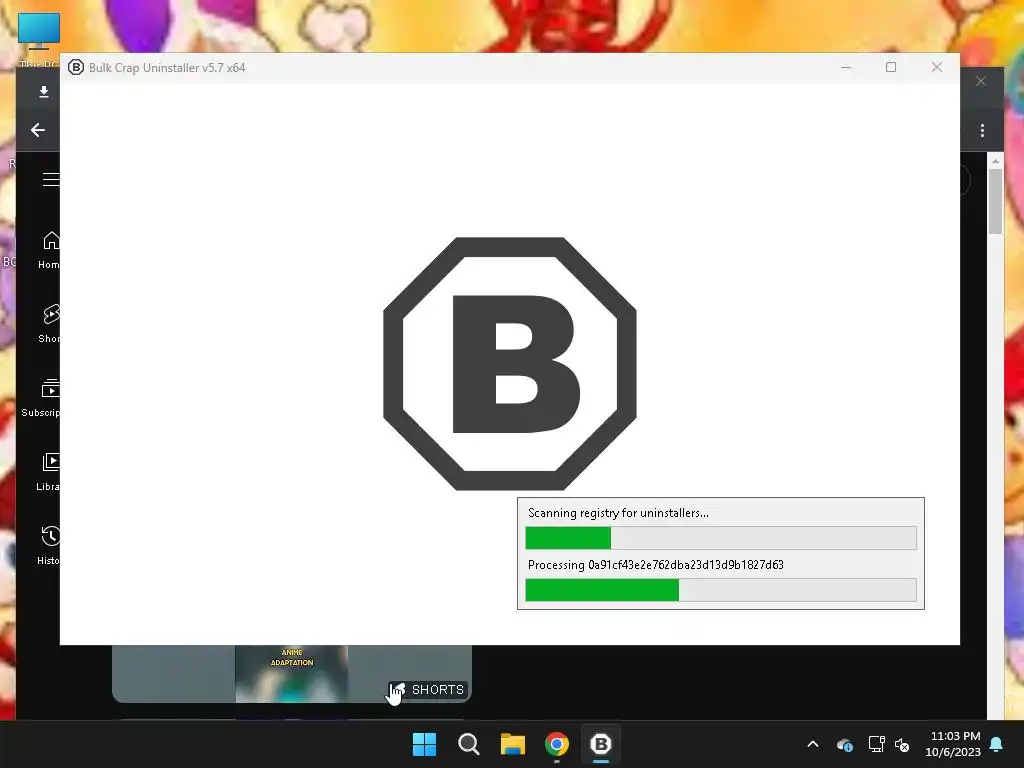Maximize the Bulk Crap Uninstaller window
This screenshot has height=768, width=1024.
(891, 67)
